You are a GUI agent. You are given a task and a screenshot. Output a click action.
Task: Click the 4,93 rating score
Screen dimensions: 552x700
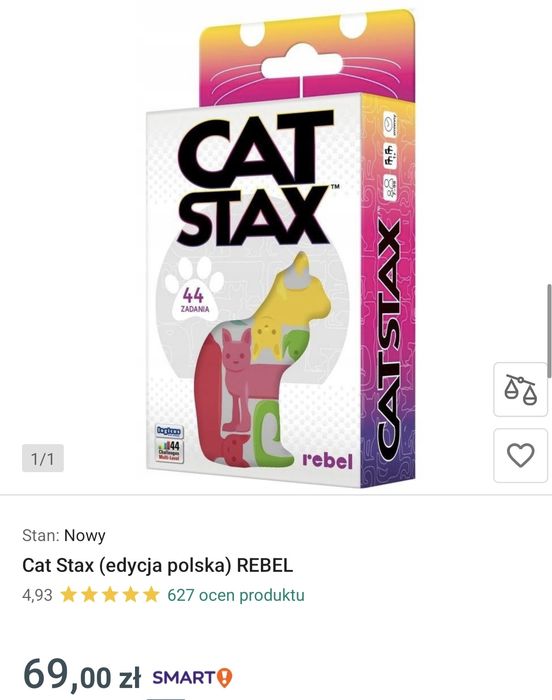coord(37,595)
